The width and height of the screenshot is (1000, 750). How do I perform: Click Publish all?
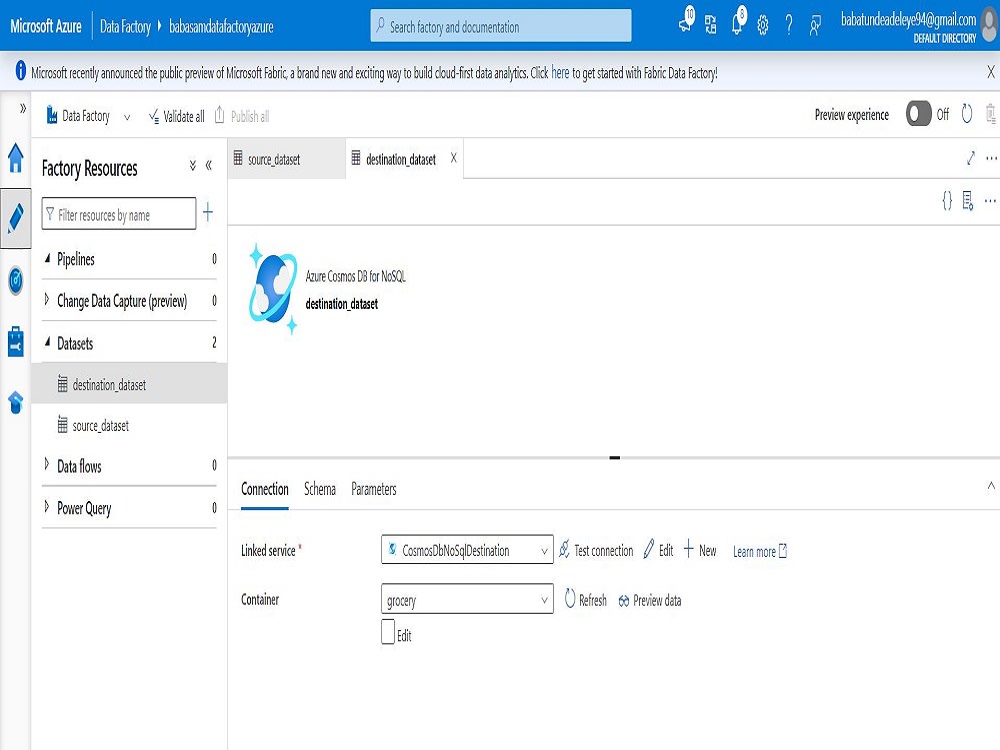pos(242,115)
